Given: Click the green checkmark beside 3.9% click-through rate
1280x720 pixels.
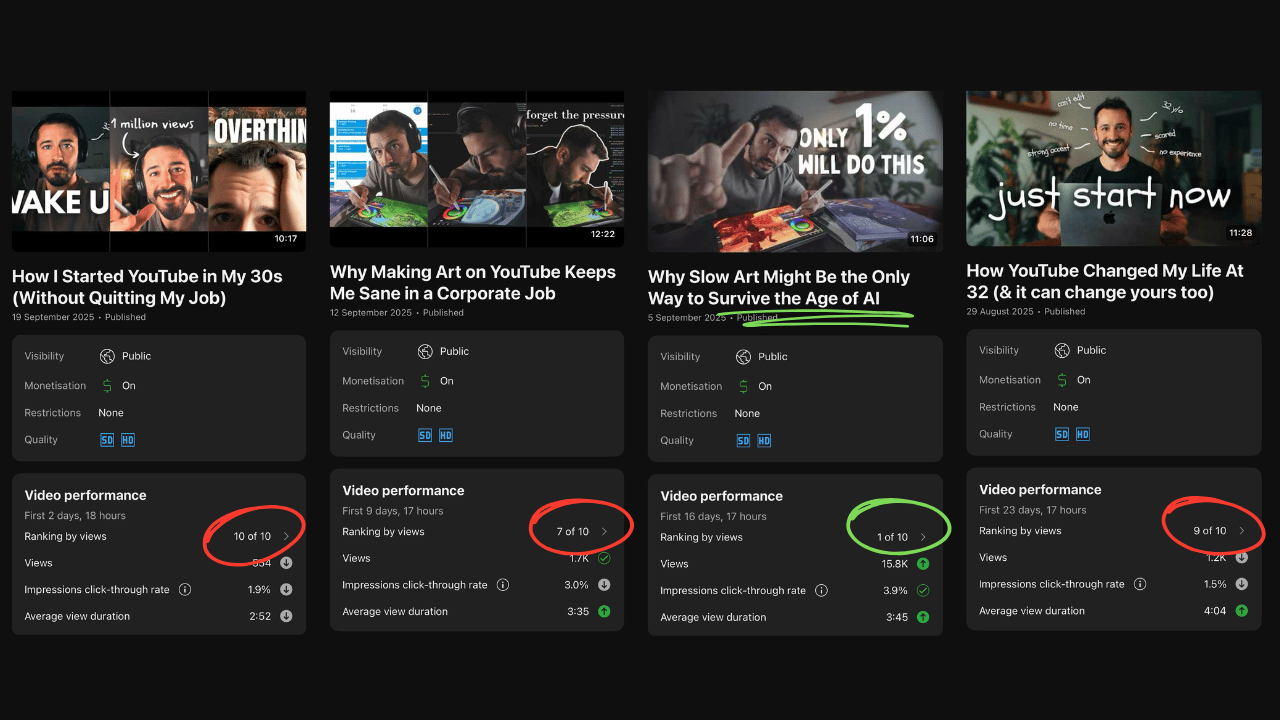Looking at the screenshot, I should [922, 591].
